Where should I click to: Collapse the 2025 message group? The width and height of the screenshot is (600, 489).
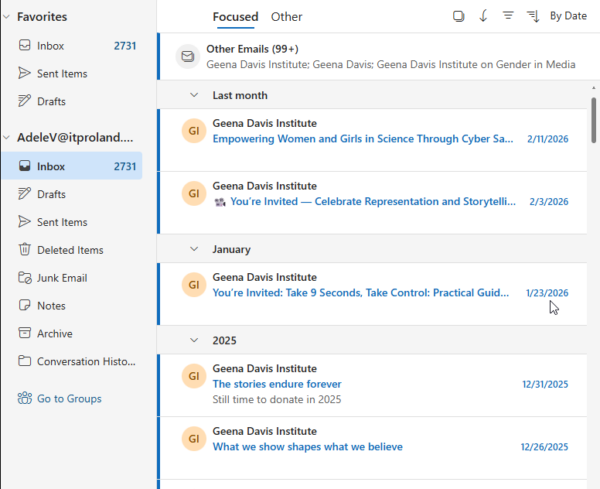pos(194,340)
